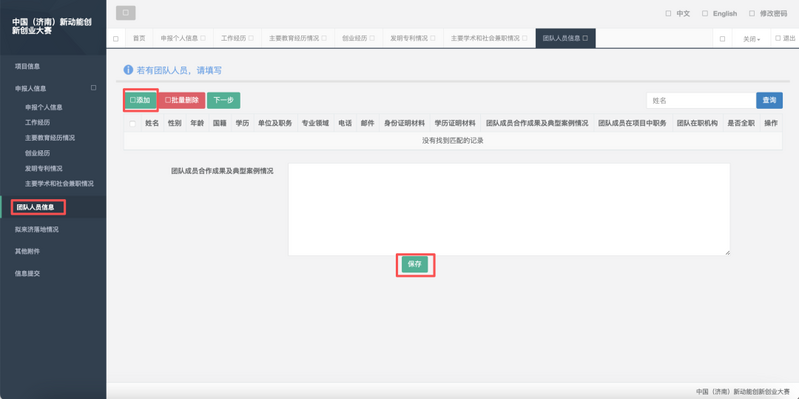This screenshot has height=399, width=799.
Task: Click the textarea resize handle corner
Action: [x=728, y=253]
